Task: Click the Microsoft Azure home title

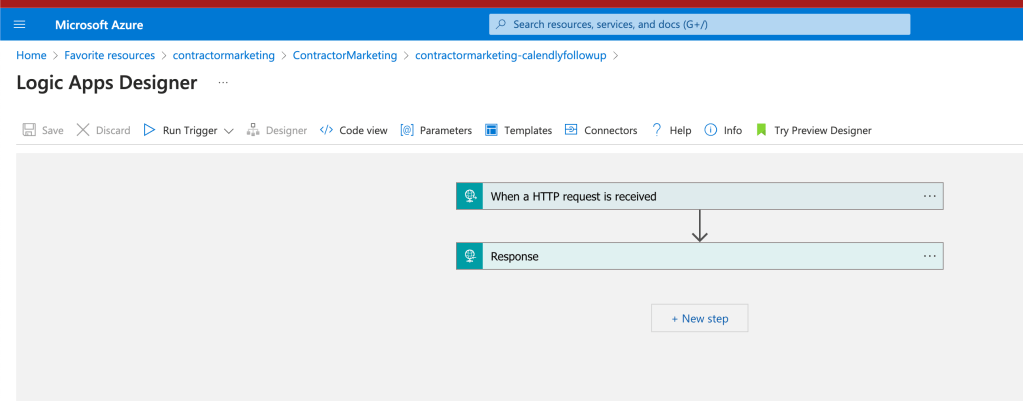Action: [99, 25]
